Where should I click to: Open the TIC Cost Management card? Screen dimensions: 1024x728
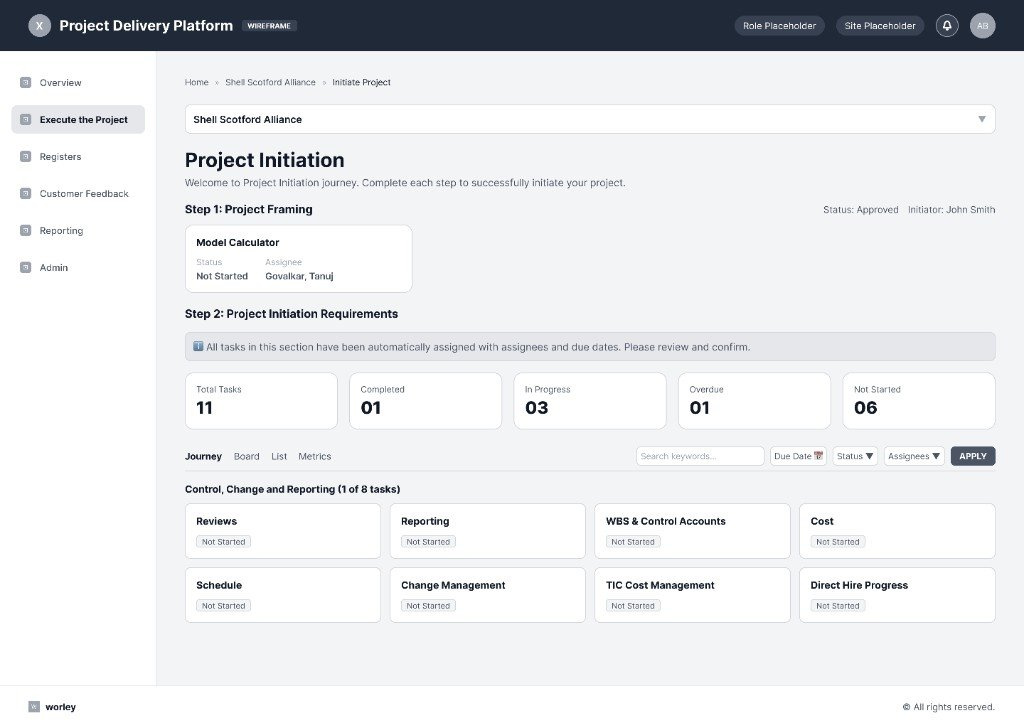pos(692,595)
